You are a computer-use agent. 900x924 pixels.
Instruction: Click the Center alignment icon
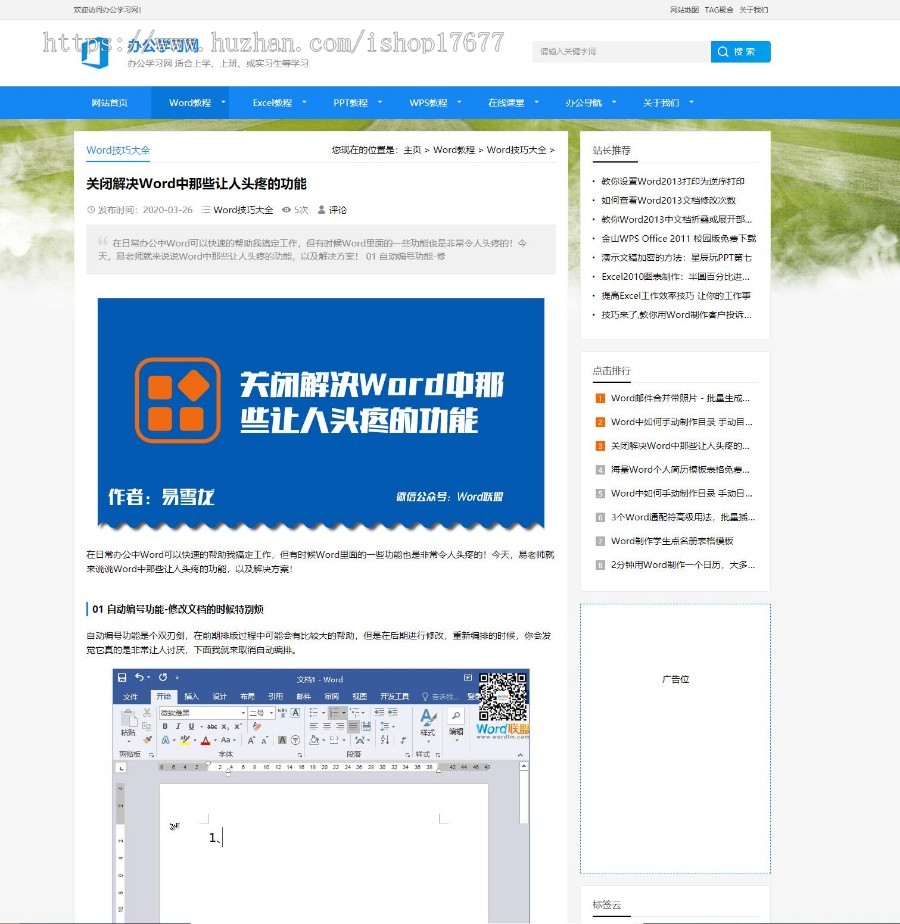coord(327,727)
